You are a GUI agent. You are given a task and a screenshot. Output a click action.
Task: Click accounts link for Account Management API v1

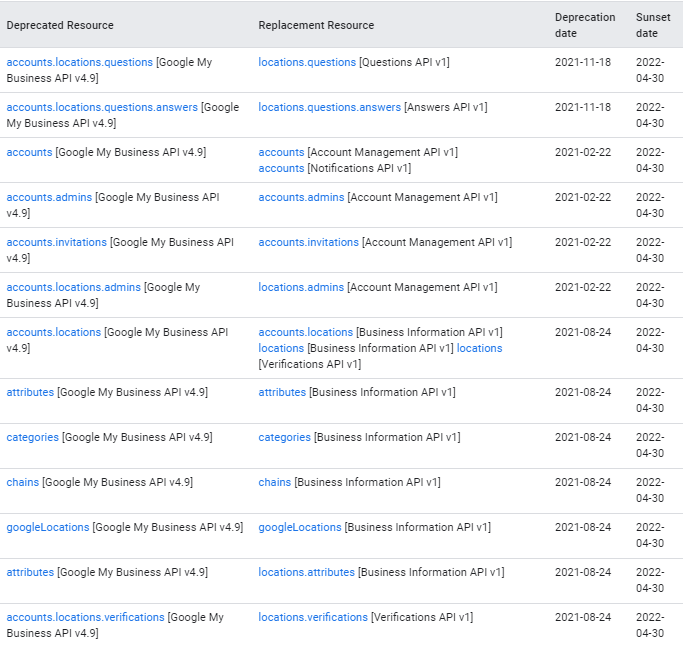[x=281, y=152]
